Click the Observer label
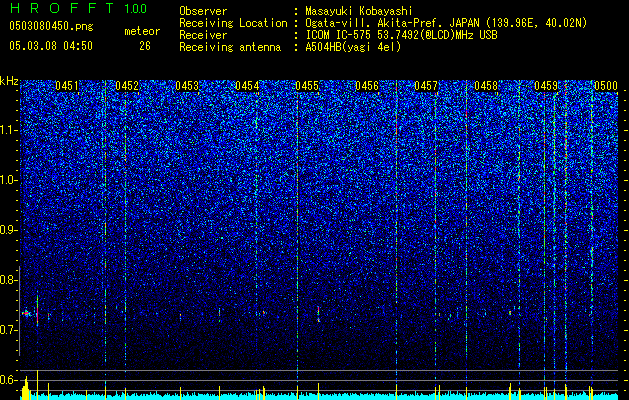This screenshot has height=400, width=629. (203, 11)
